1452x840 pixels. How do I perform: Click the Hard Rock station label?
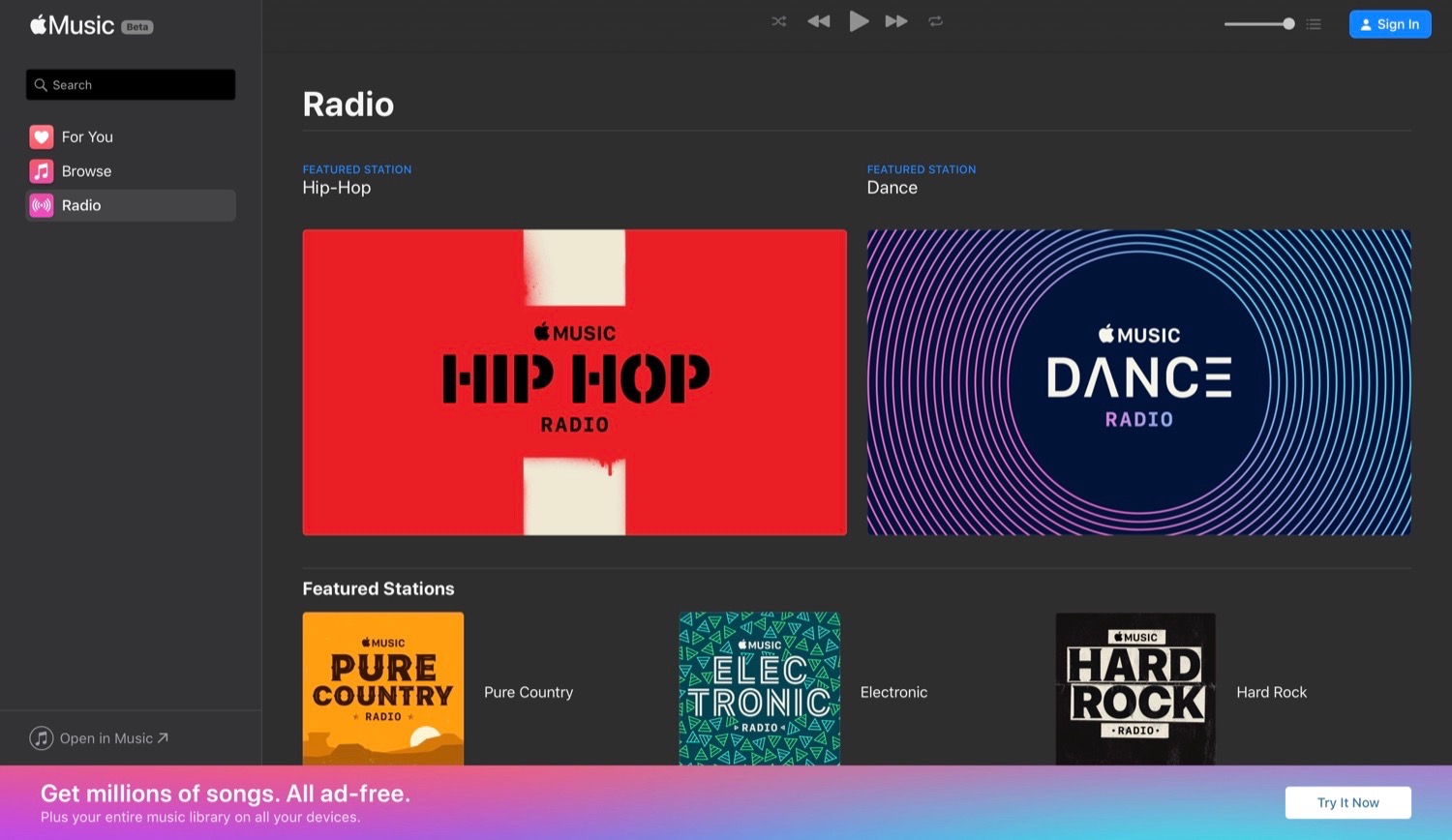pos(1272,693)
